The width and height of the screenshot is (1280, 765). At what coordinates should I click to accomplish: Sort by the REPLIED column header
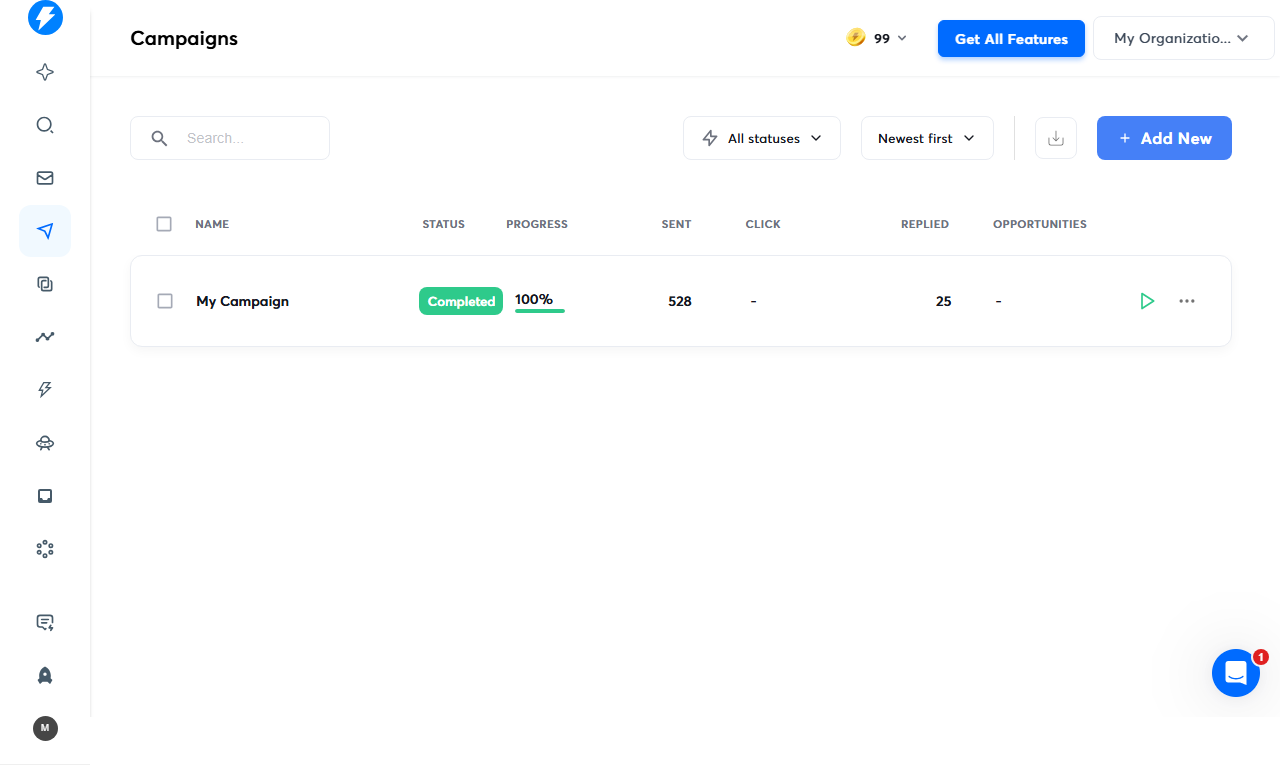tap(924, 224)
